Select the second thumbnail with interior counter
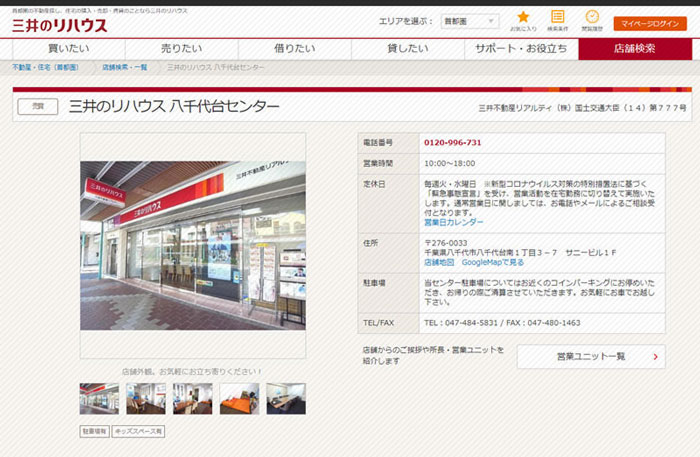The width and height of the screenshot is (700, 457). [x=146, y=399]
